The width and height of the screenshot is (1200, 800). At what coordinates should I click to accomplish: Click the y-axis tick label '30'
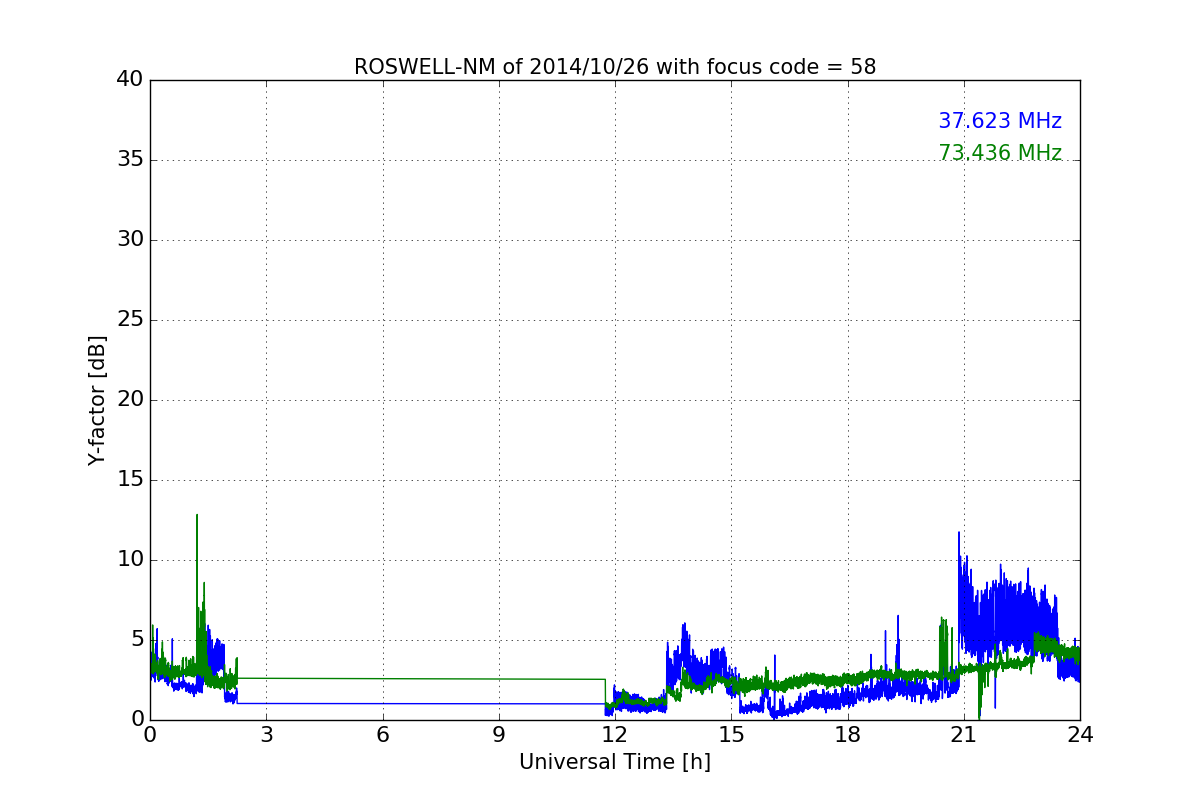point(130,240)
